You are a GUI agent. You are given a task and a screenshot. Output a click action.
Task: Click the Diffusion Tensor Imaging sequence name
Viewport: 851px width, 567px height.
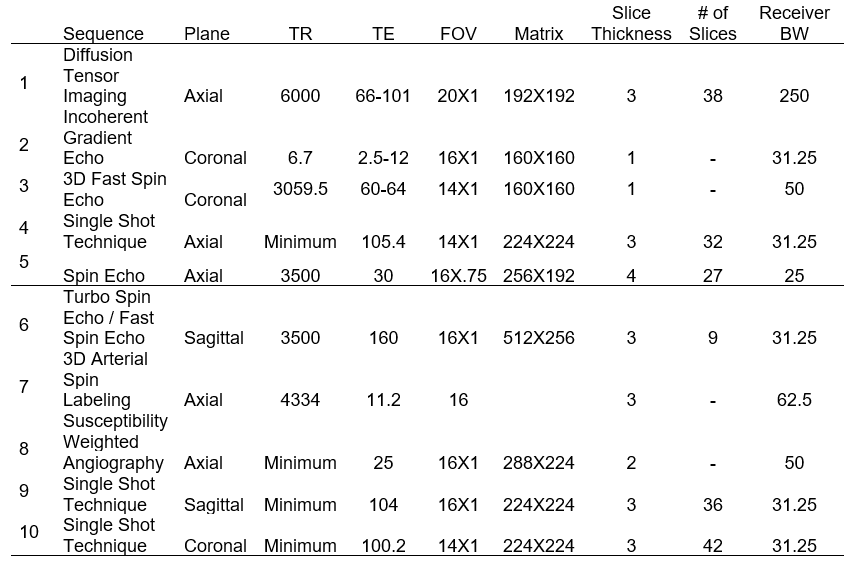[x=98, y=76]
